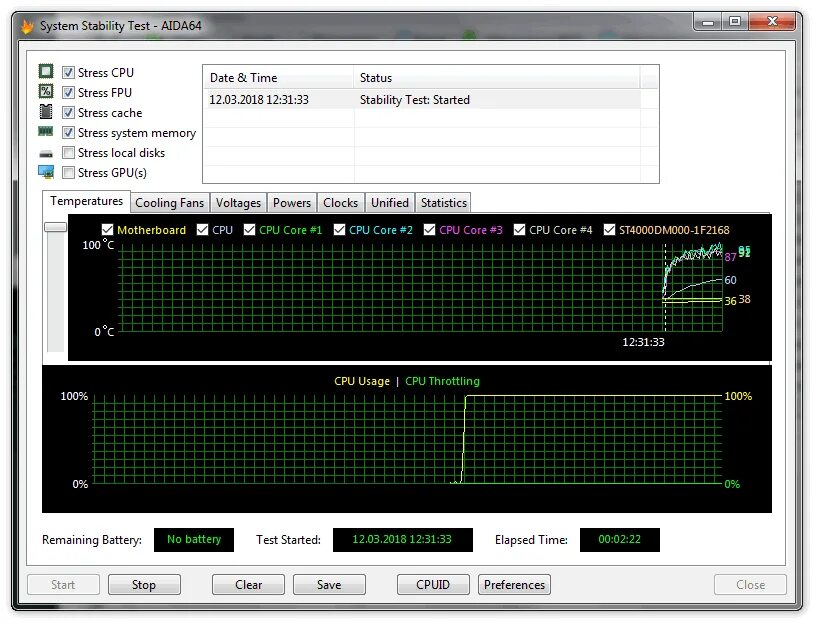Enable Stress local disks checkbox
The image size is (814, 622).
(68, 153)
